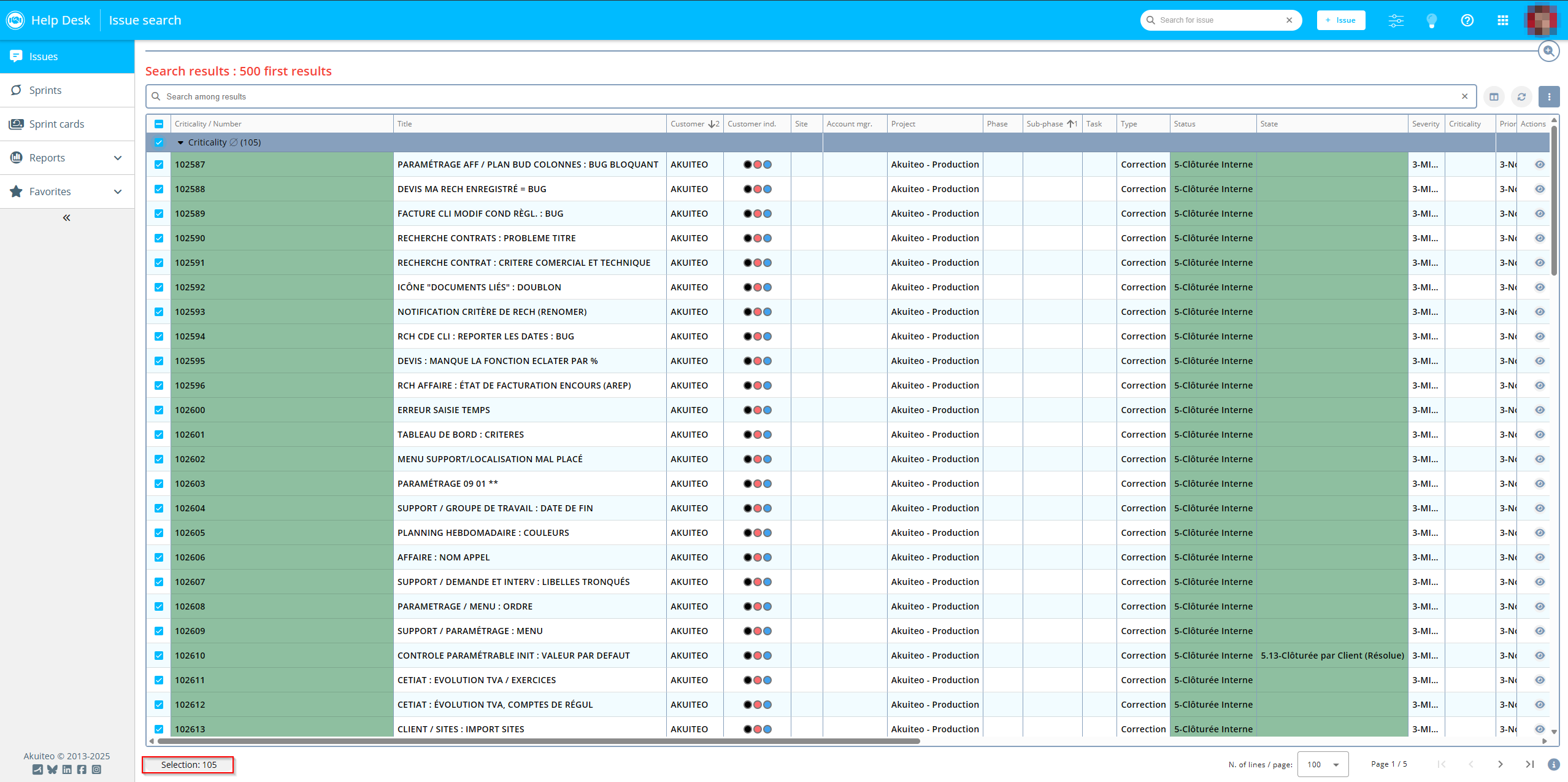Open Sprints in the sidebar
Image resolution: width=1568 pixels, height=782 pixels.
tap(45, 90)
